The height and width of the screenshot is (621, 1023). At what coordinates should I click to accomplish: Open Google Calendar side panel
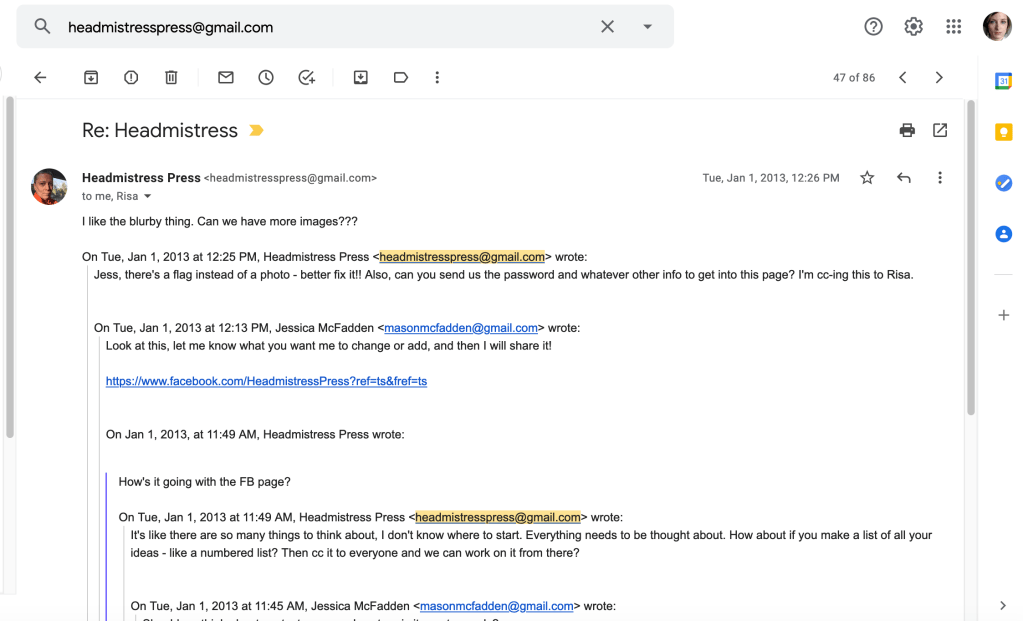click(1003, 82)
